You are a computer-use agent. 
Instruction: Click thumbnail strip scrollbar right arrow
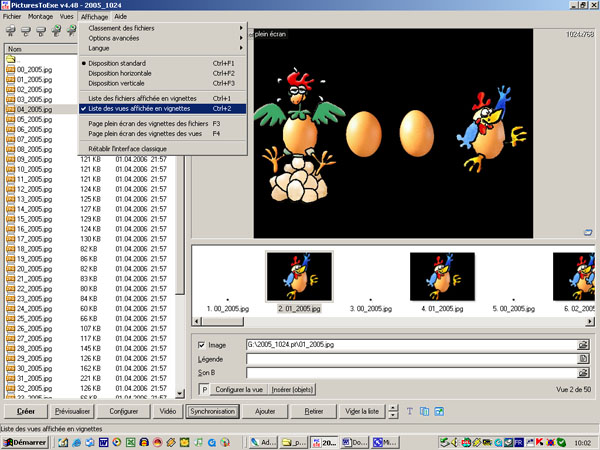pos(590,321)
